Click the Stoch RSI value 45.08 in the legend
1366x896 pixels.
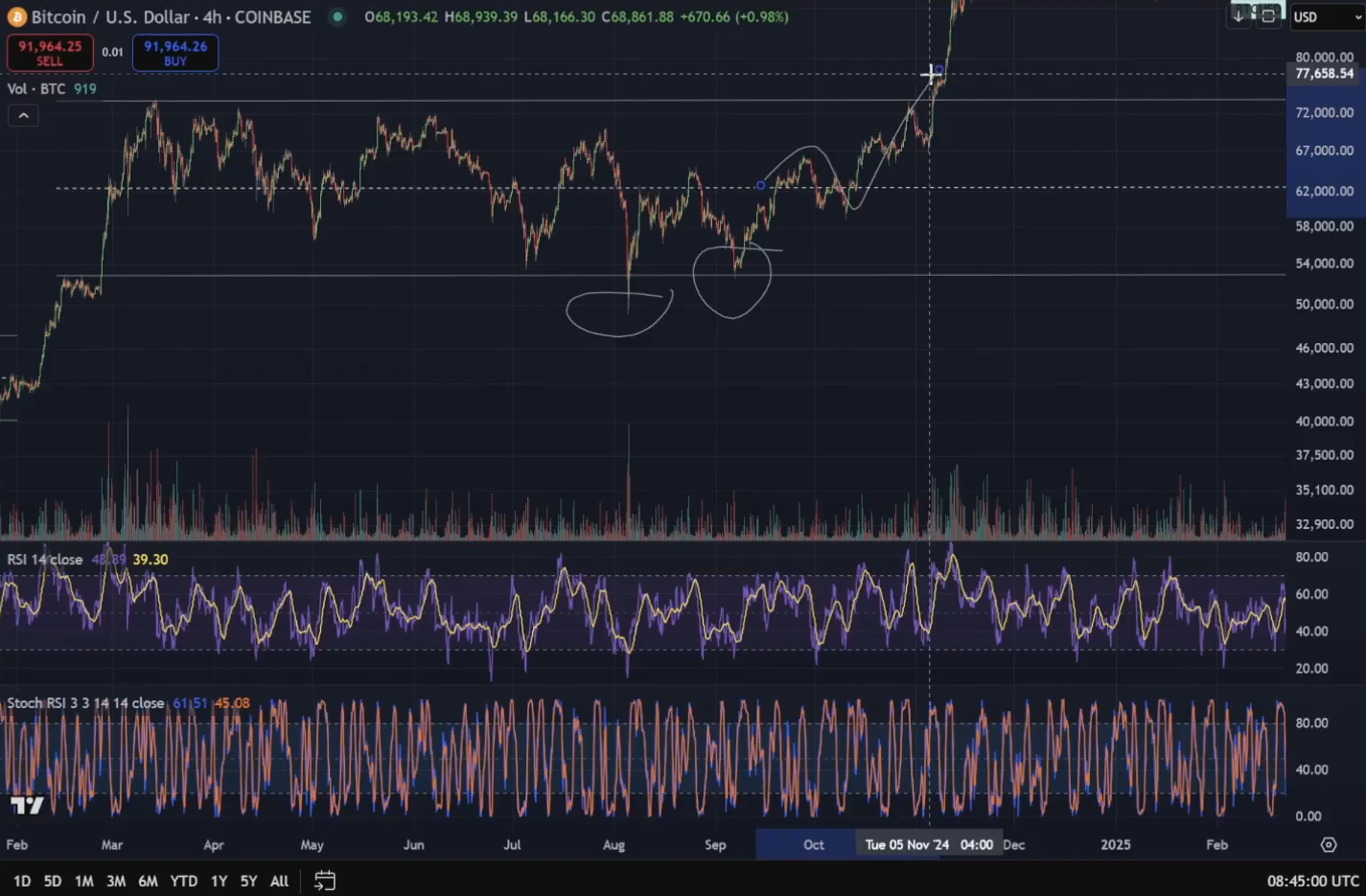pyautogui.click(x=231, y=703)
